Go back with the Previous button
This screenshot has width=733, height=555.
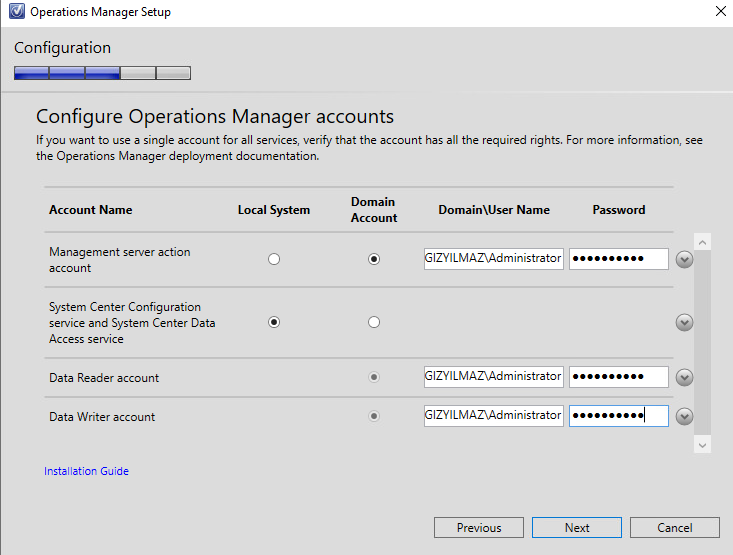coord(479,527)
